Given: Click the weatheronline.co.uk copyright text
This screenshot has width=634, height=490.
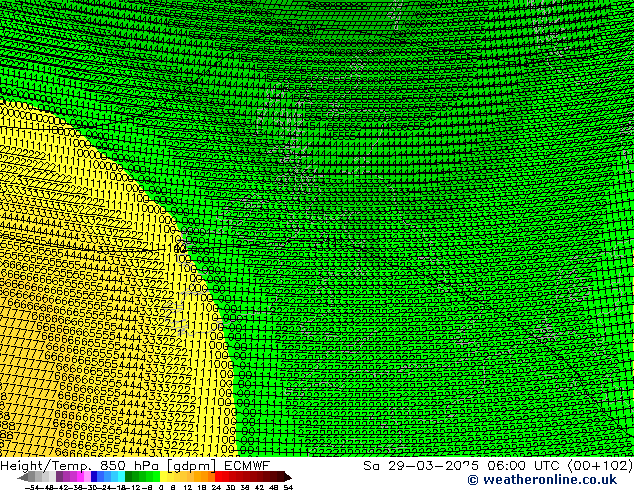Looking at the screenshot, I should 542,480.
